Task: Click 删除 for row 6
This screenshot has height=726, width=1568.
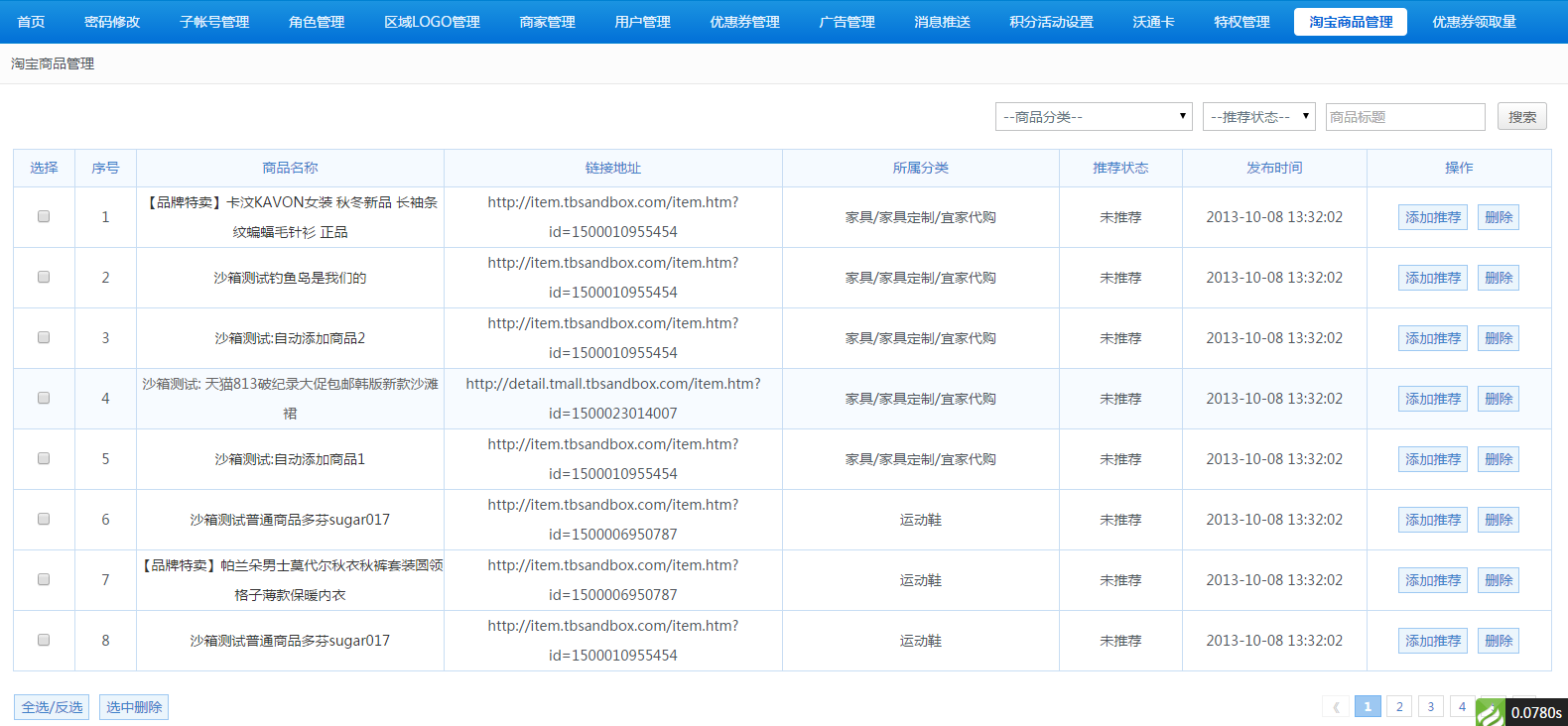Action: pos(1499,520)
